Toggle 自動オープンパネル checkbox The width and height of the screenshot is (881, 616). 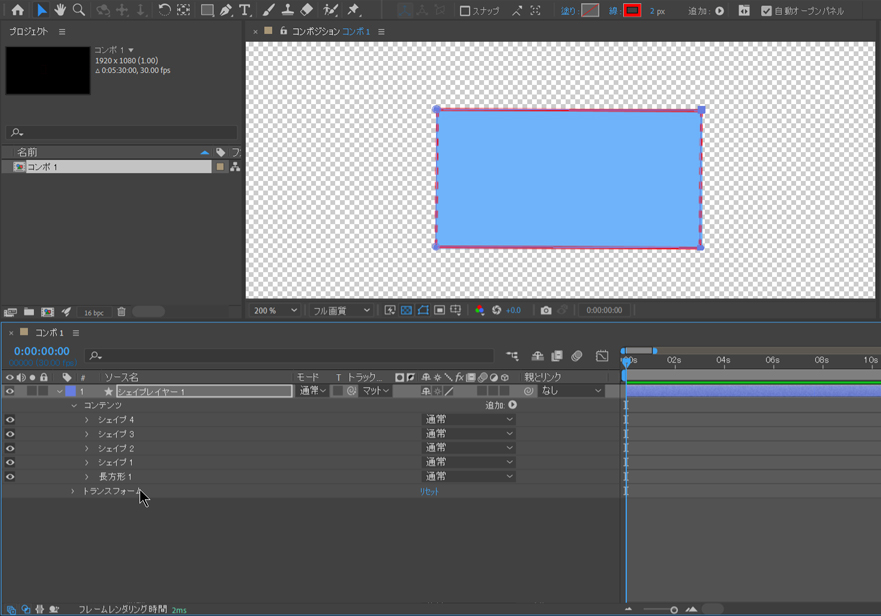pos(766,11)
